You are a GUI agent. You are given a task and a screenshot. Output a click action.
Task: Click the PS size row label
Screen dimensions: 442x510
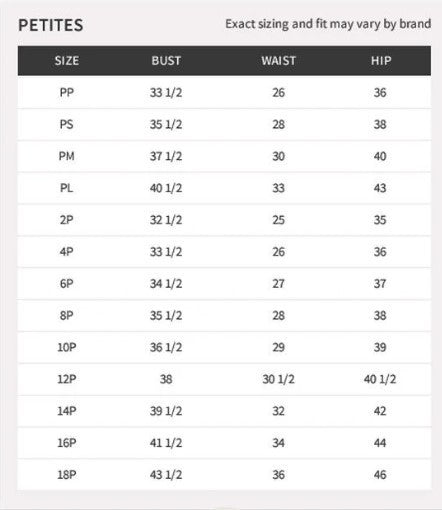(66, 124)
